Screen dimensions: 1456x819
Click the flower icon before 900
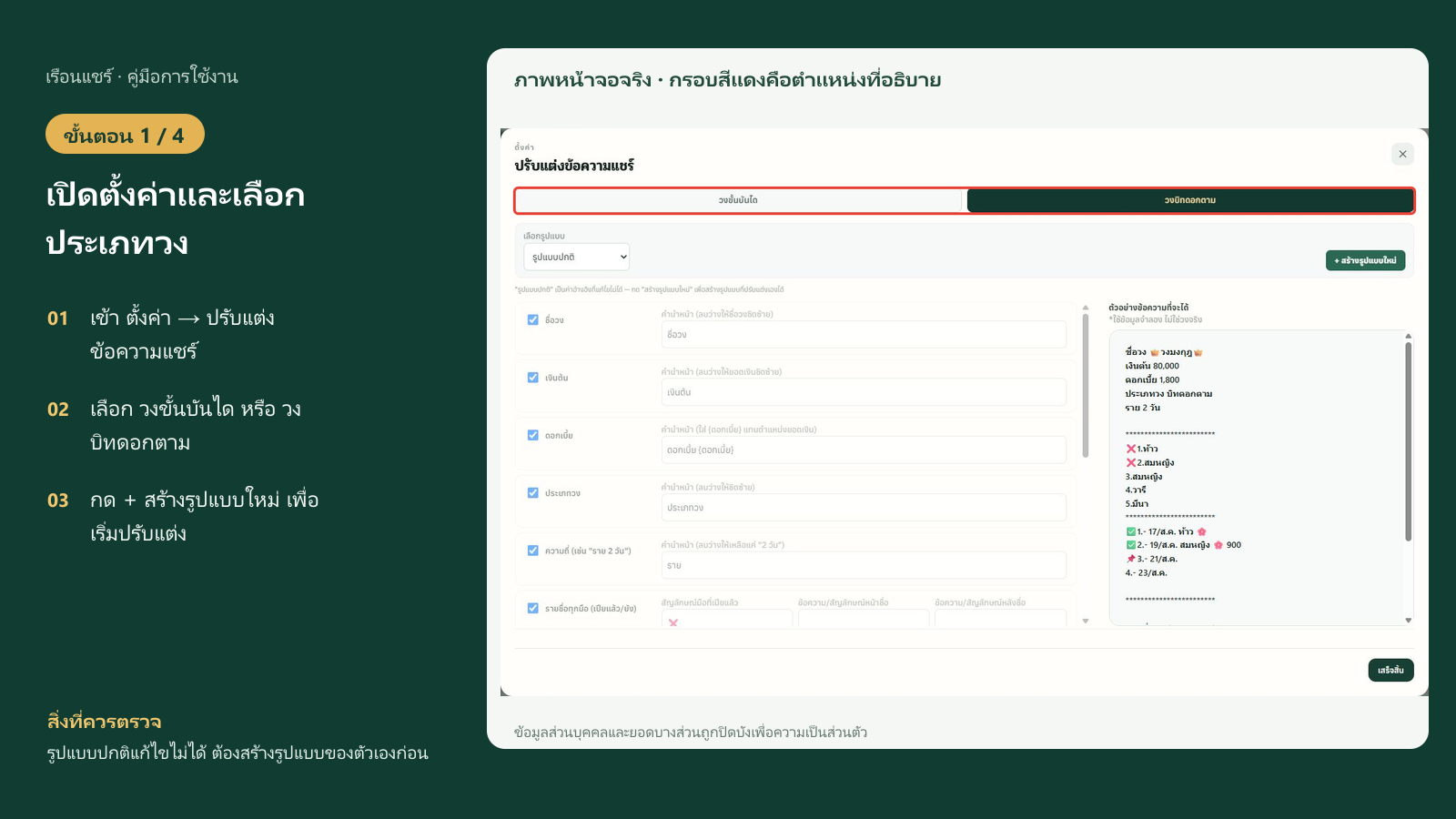pyautogui.click(x=1218, y=545)
